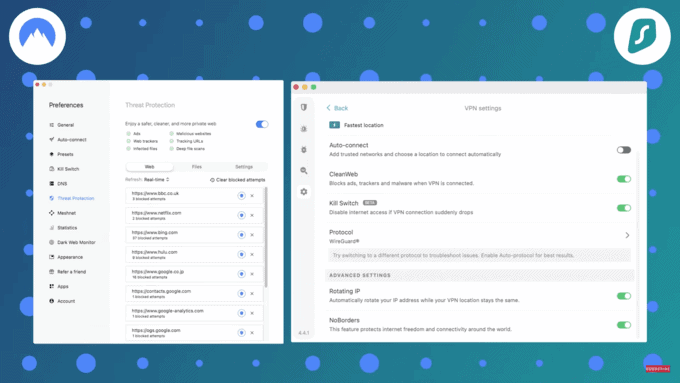Viewport: 680px width, 383px height.
Task: Disable the Rotating IP switch
Action: (624, 296)
